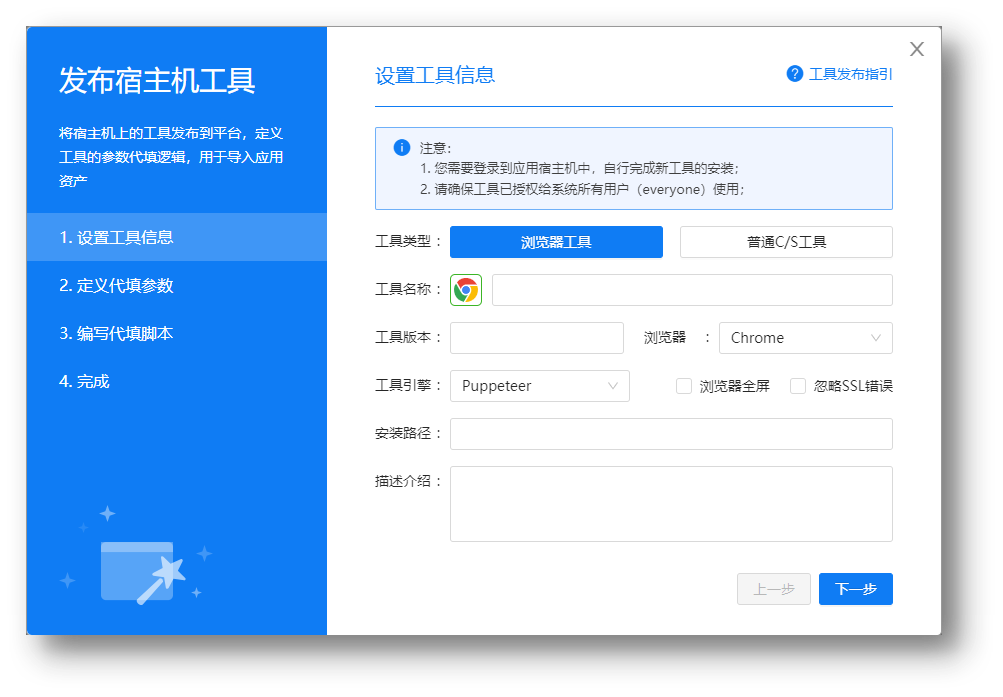
Task: Click the info icon in notice box
Action: pos(402,148)
